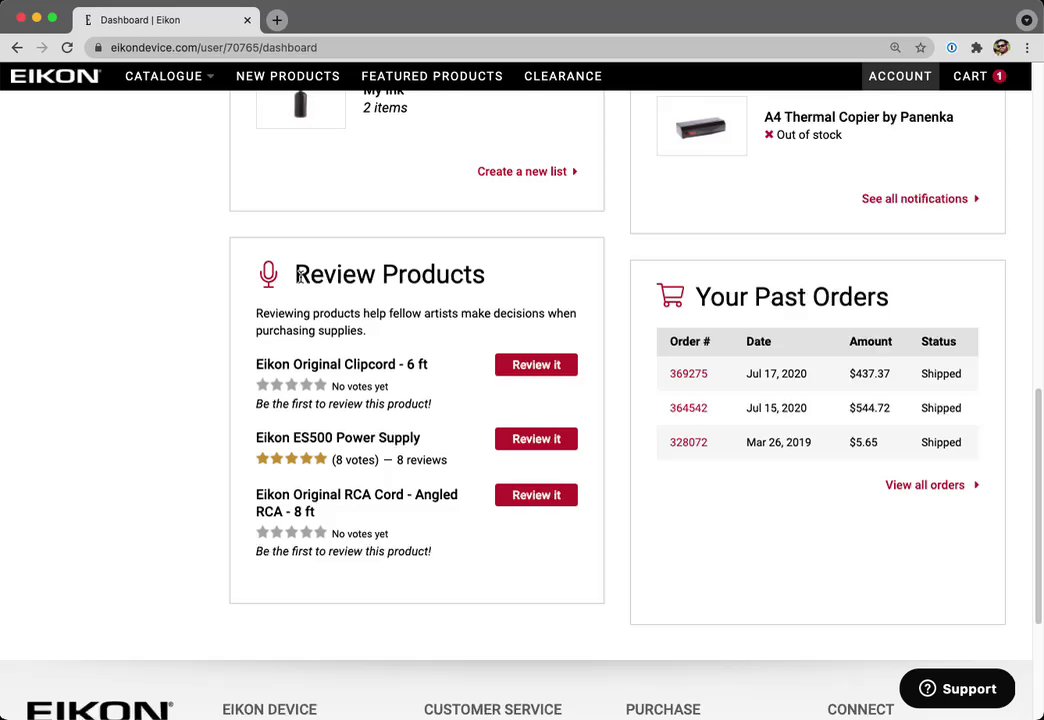Select the $5.65 amount cell
This screenshot has height=720, width=1044.
click(x=863, y=442)
